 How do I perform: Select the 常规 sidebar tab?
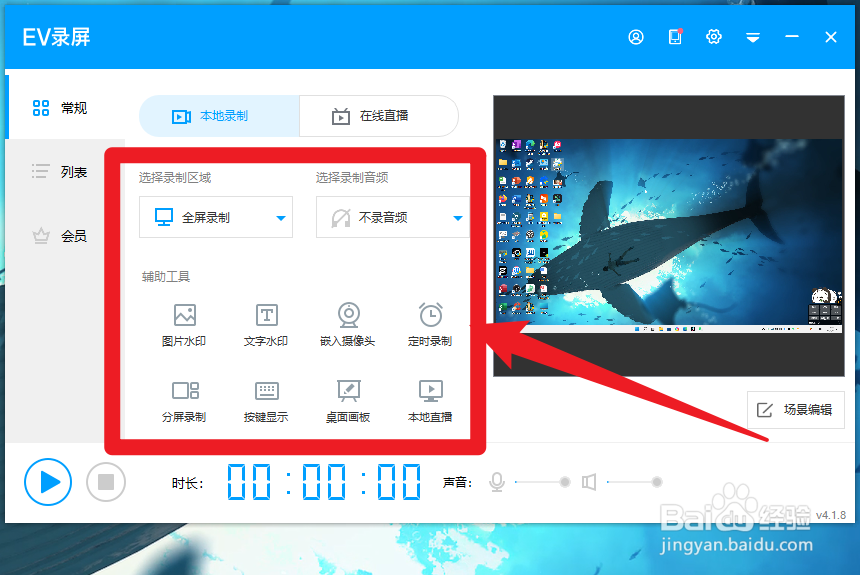[x=59, y=108]
